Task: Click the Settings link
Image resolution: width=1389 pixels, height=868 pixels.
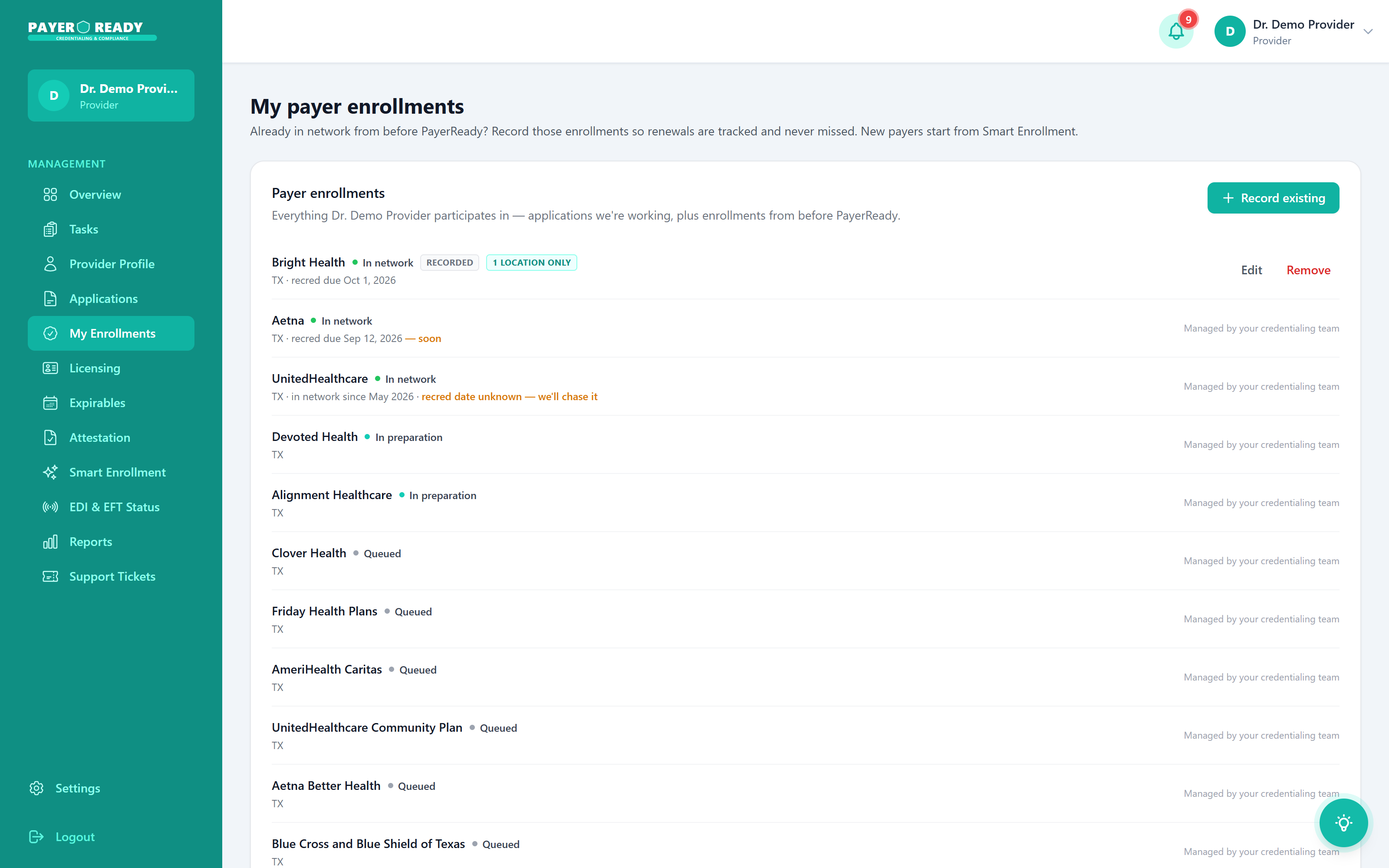Action: coord(78,788)
